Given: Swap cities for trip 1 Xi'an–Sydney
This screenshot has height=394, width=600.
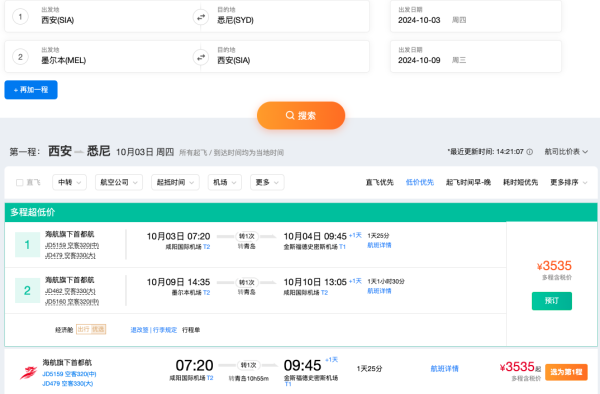Looking at the screenshot, I should click(x=201, y=17).
